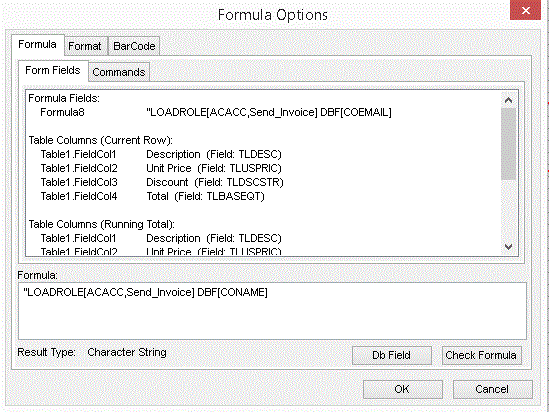
Task: Click the Check Formula button
Action: (481, 355)
